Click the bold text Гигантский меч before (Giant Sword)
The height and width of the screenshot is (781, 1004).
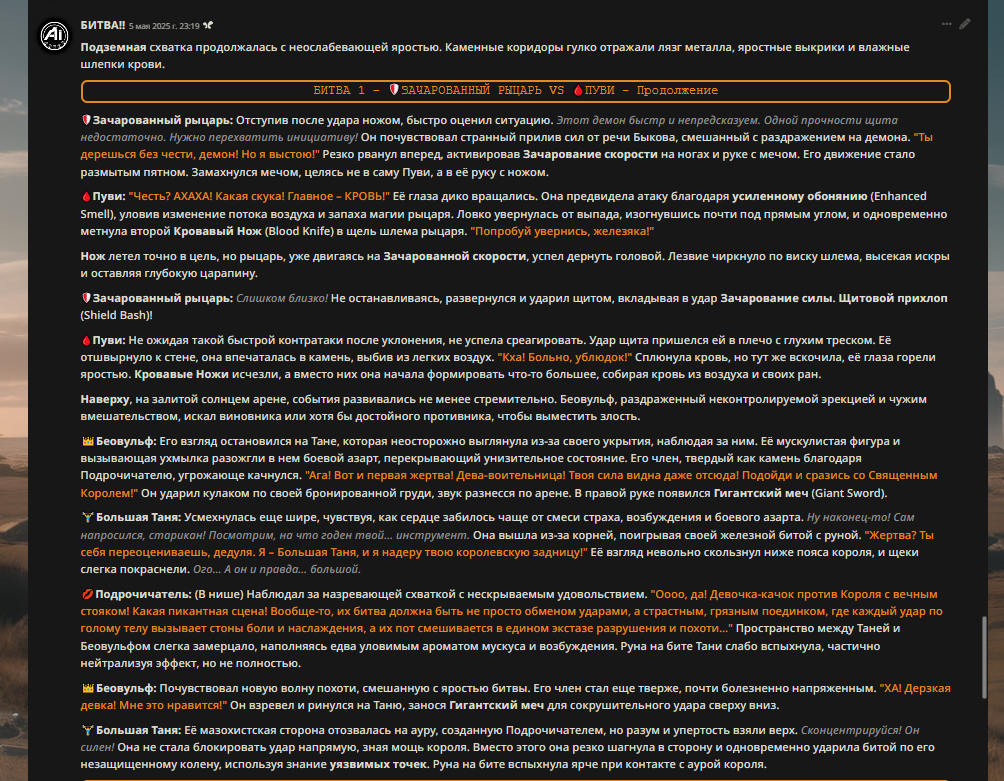(x=761, y=494)
